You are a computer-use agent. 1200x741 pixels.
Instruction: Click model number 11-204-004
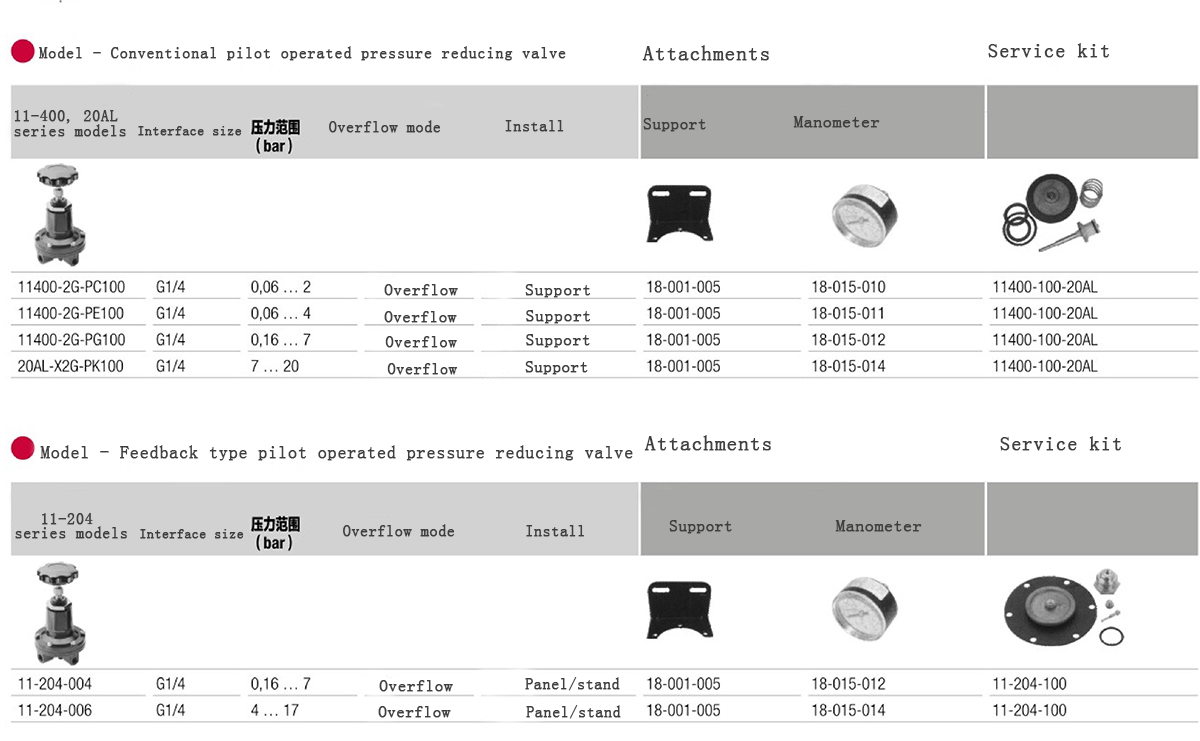click(55, 684)
